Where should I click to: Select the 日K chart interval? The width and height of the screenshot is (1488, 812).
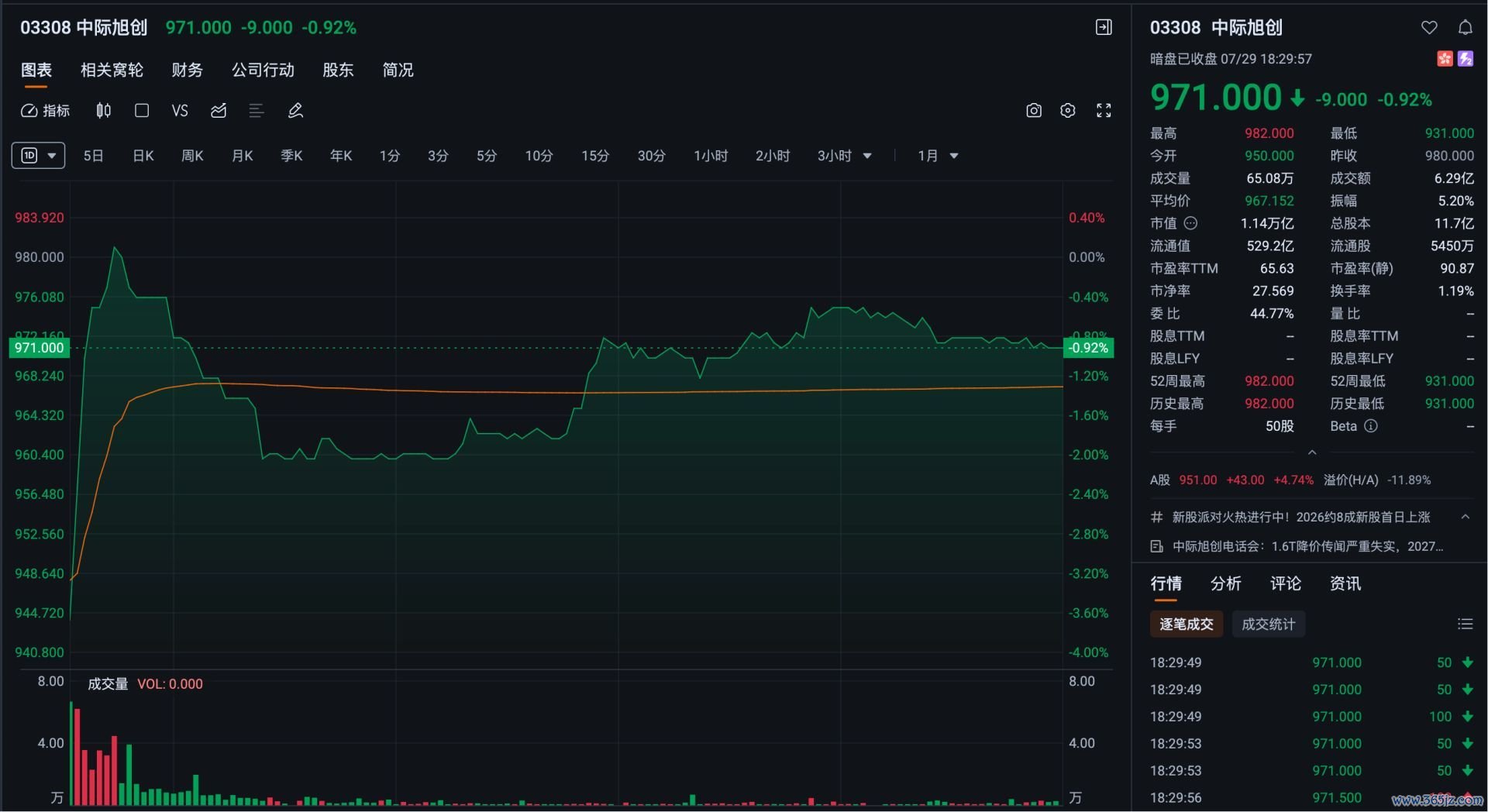pos(143,156)
